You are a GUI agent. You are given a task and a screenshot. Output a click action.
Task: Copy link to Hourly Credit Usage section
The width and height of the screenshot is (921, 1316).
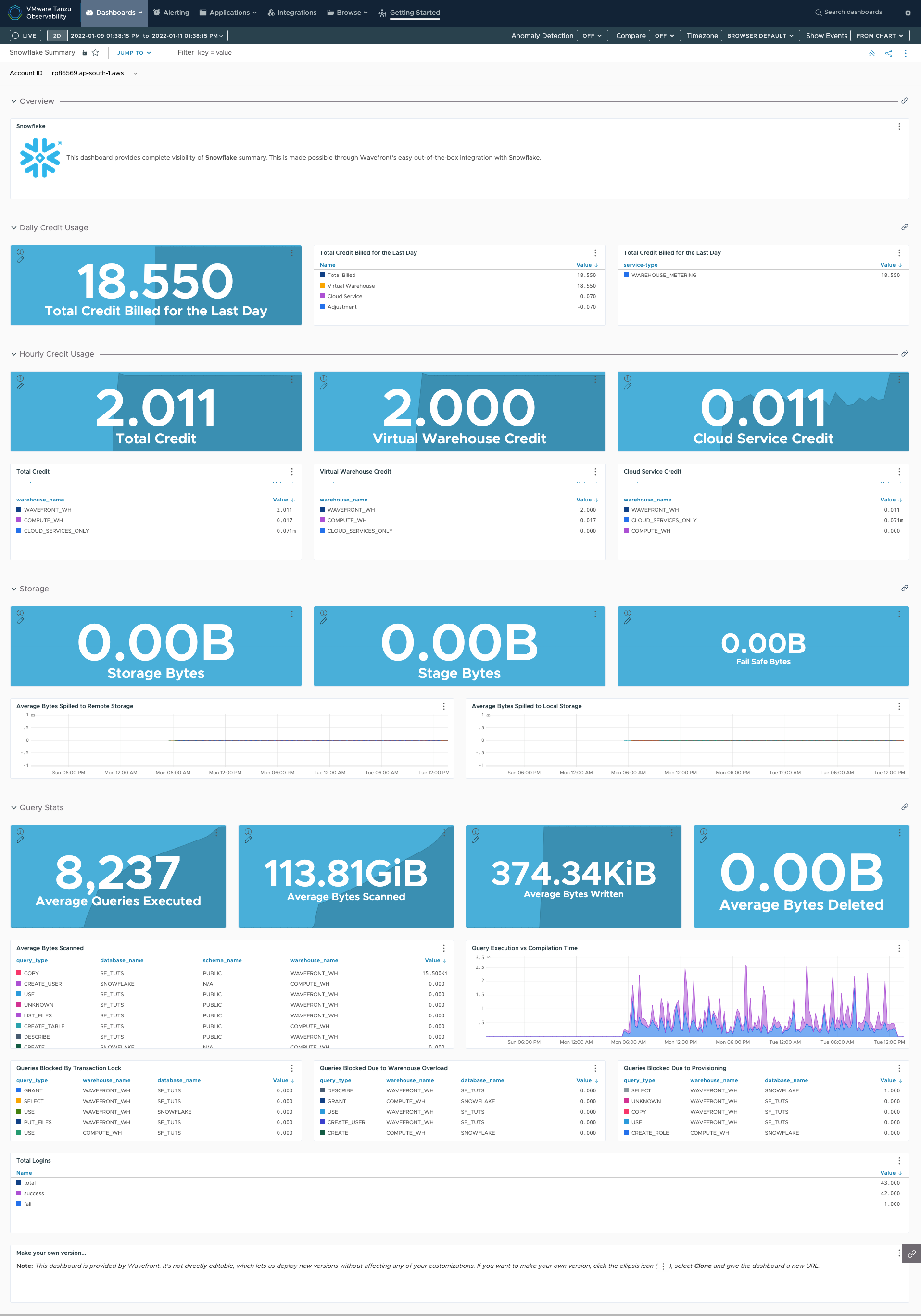[x=904, y=354]
